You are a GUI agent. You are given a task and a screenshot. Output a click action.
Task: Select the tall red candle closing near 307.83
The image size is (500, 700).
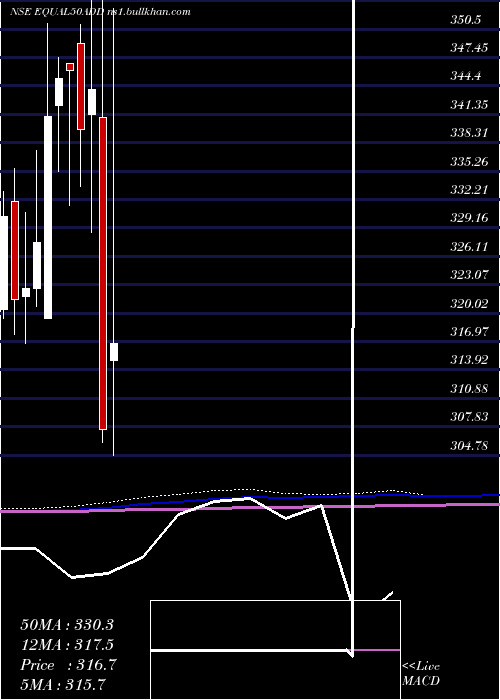103,273
